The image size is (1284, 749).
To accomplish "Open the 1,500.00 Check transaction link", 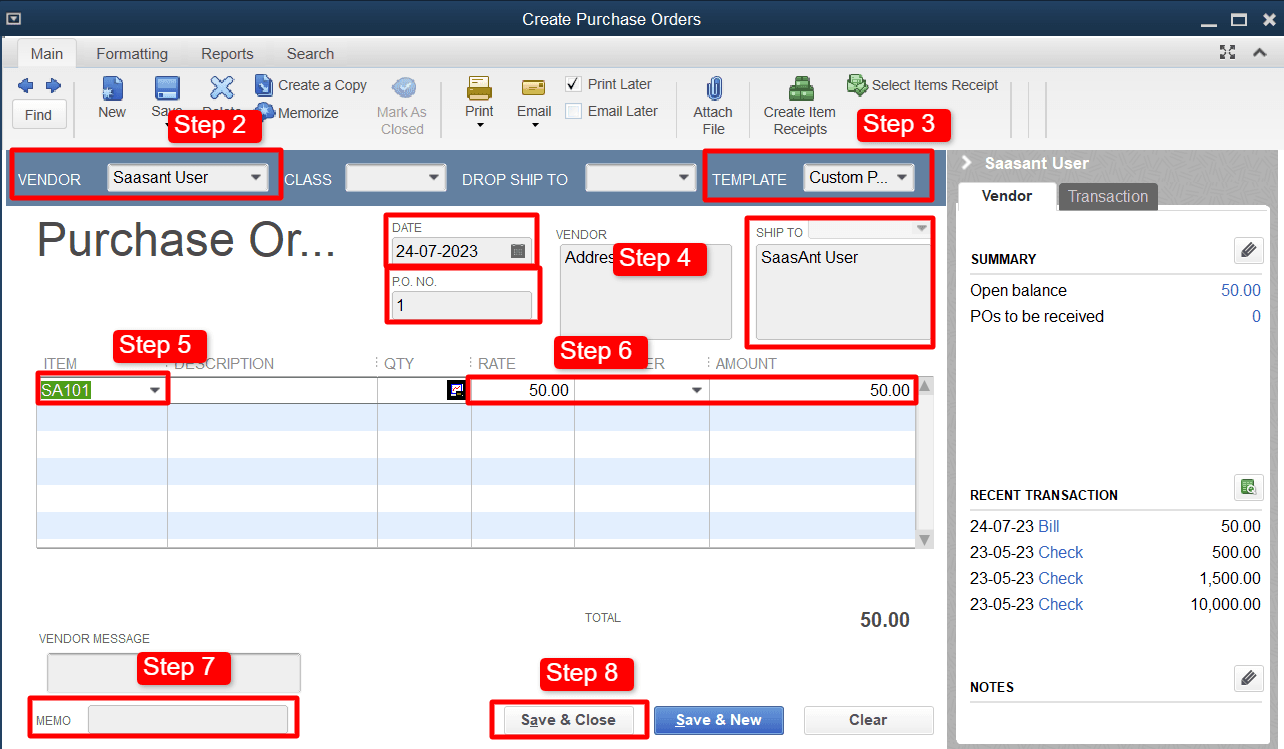I will point(1061,578).
